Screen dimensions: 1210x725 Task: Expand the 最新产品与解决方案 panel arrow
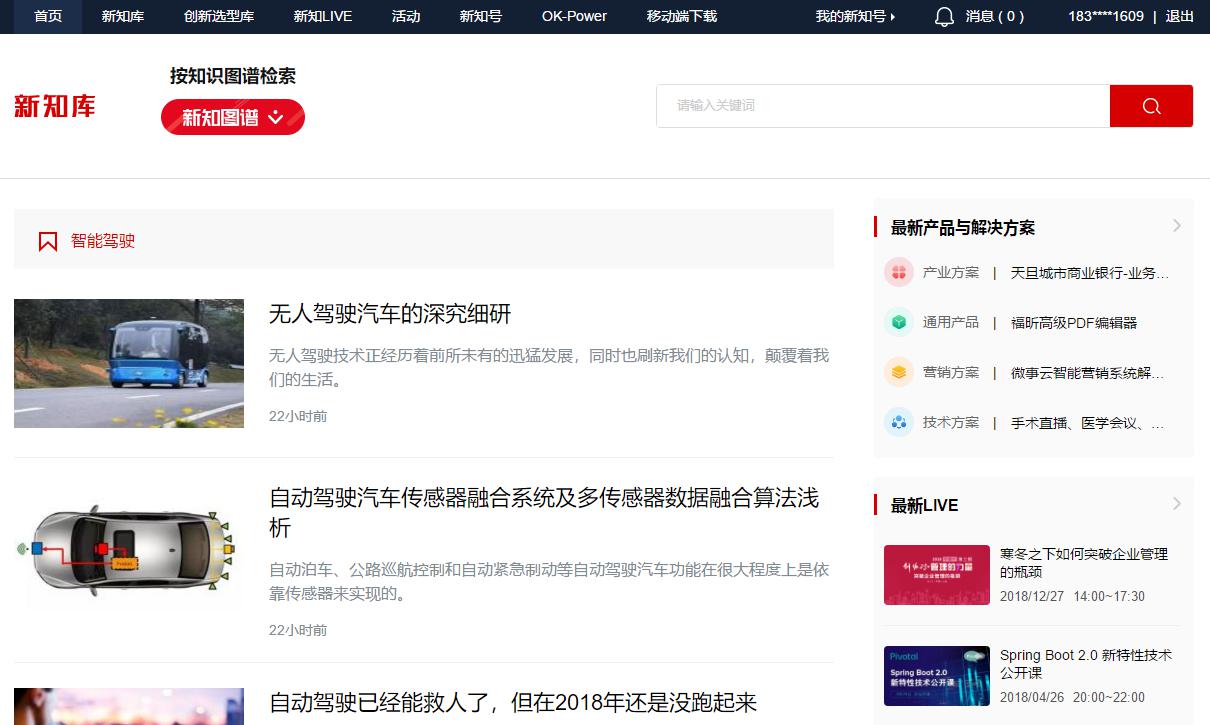(1175, 226)
